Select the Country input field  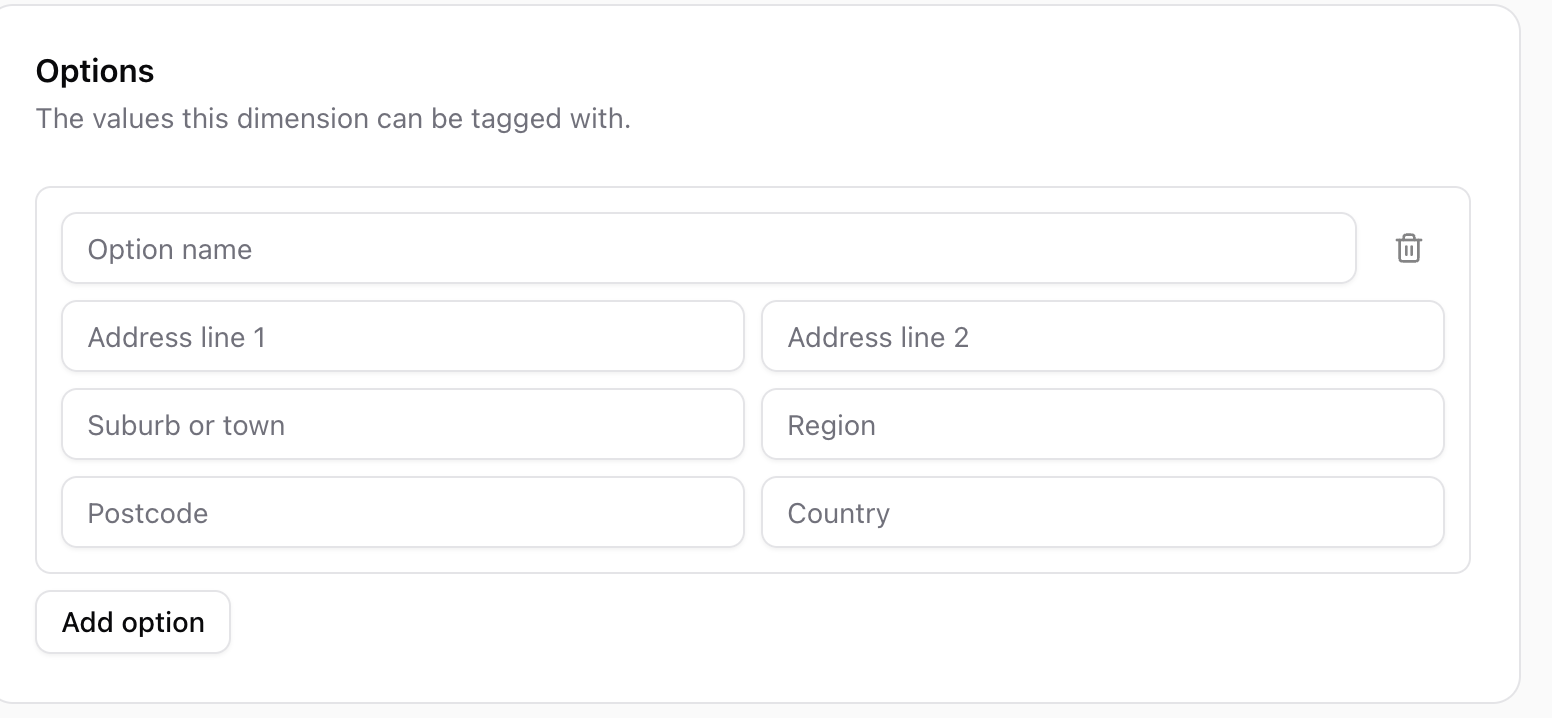coord(1103,512)
